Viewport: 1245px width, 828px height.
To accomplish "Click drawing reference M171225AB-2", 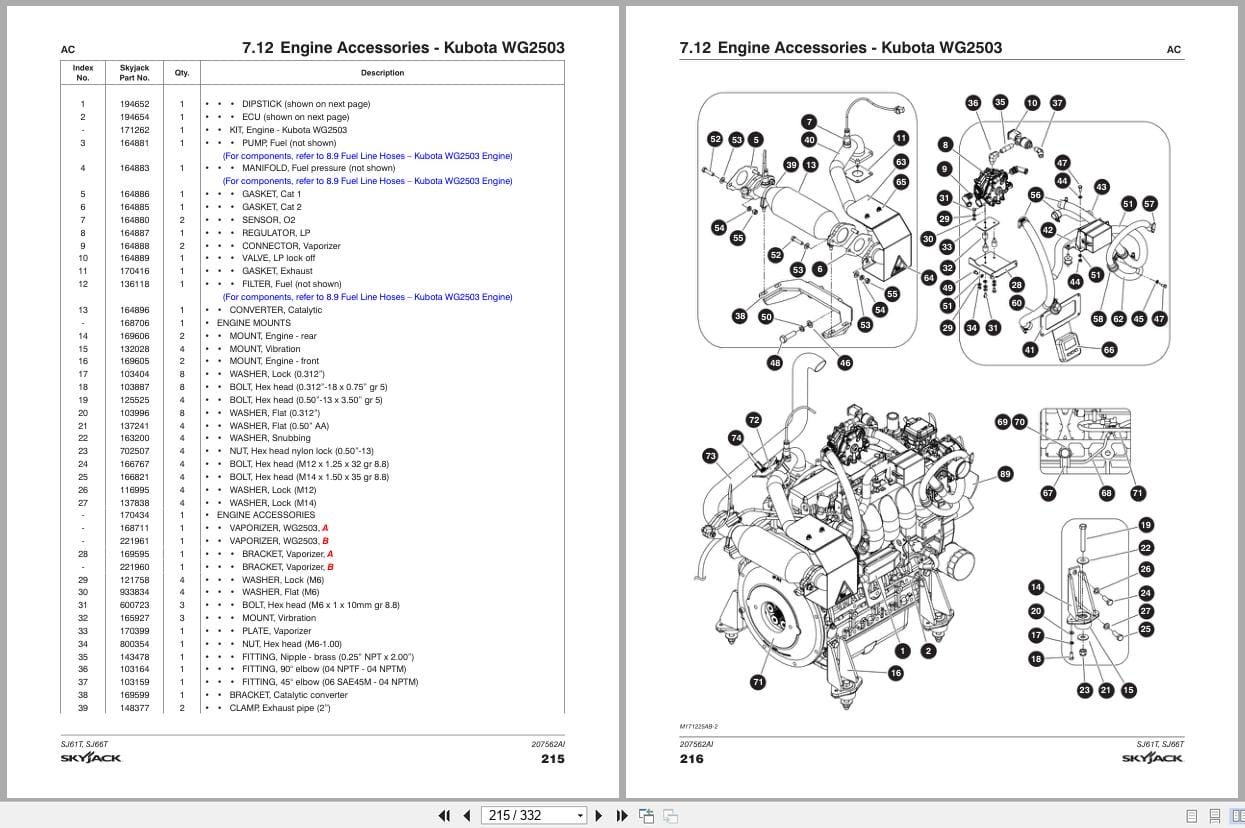I will (x=699, y=727).
